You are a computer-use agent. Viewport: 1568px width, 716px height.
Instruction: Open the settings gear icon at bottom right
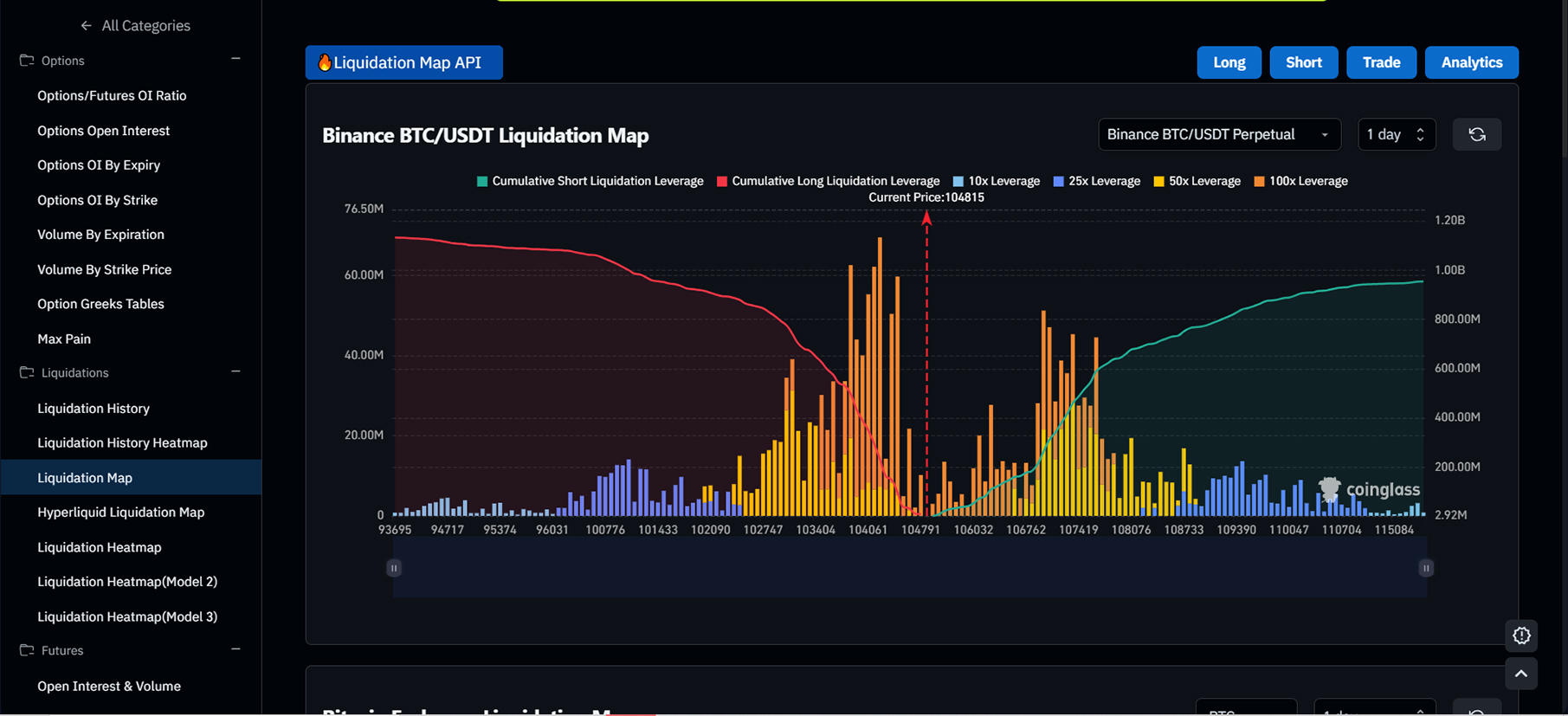point(1521,635)
